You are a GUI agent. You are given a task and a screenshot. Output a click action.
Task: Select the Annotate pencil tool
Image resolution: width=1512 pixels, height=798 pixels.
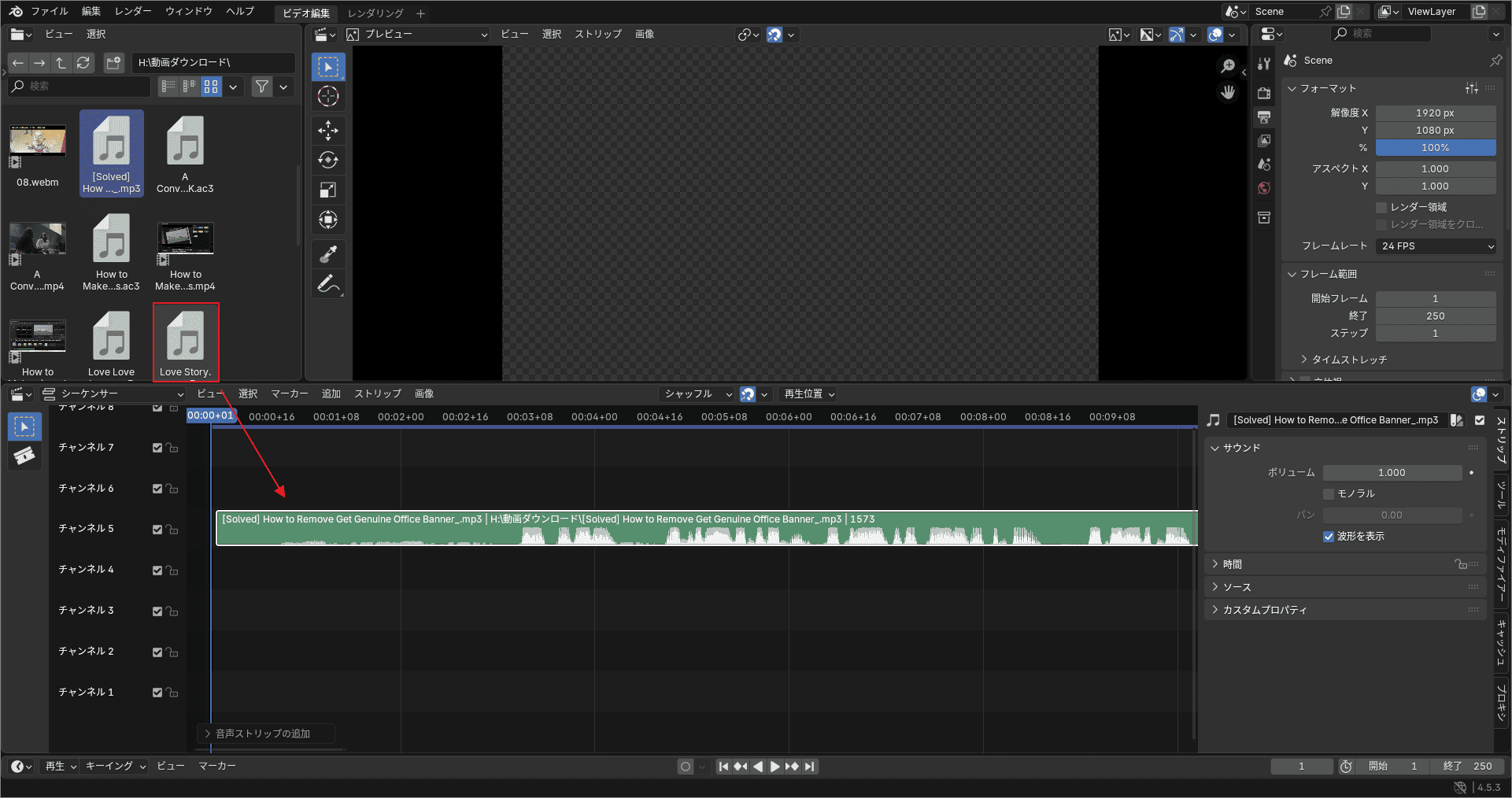coord(328,284)
